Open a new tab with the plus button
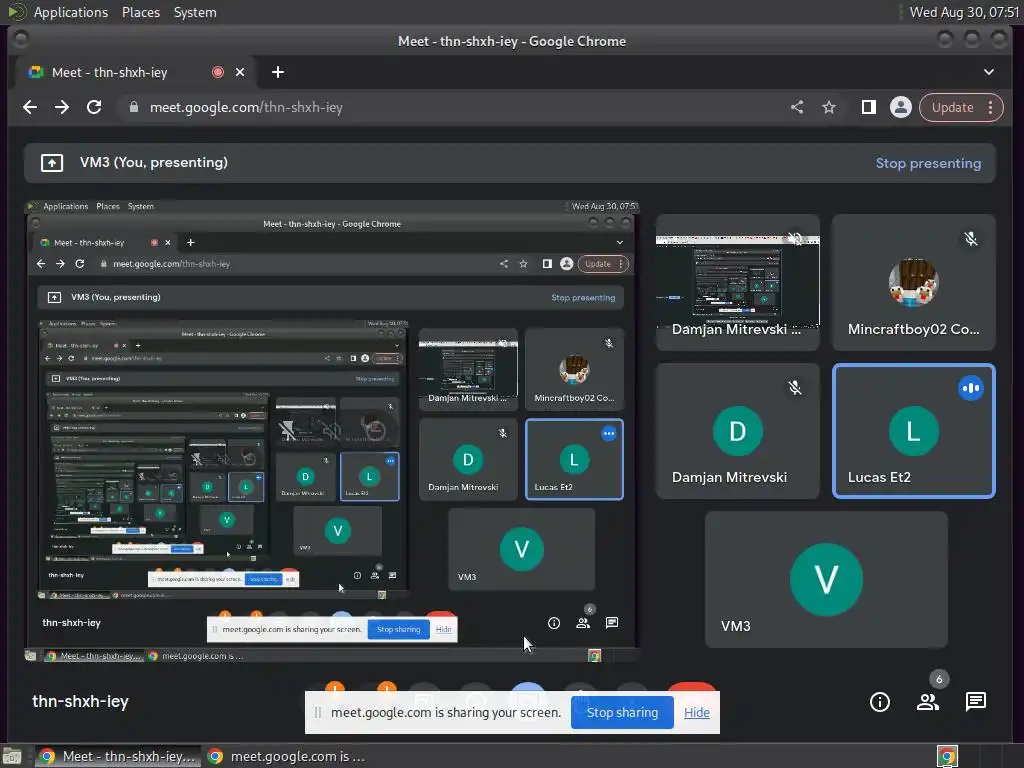This screenshot has height=768, width=1024. [278, 72]
